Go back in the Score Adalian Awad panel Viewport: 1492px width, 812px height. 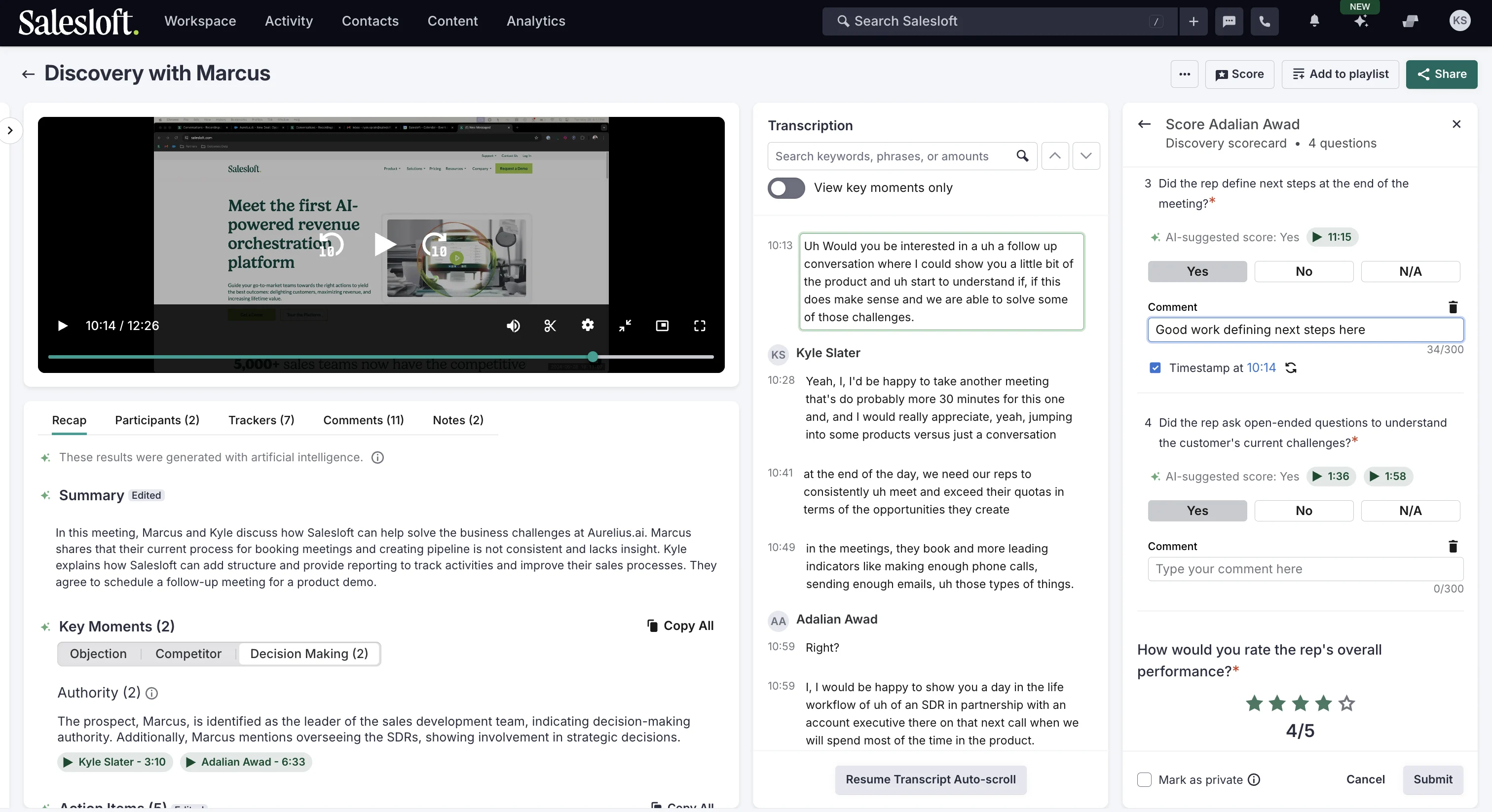point(1144,124)
